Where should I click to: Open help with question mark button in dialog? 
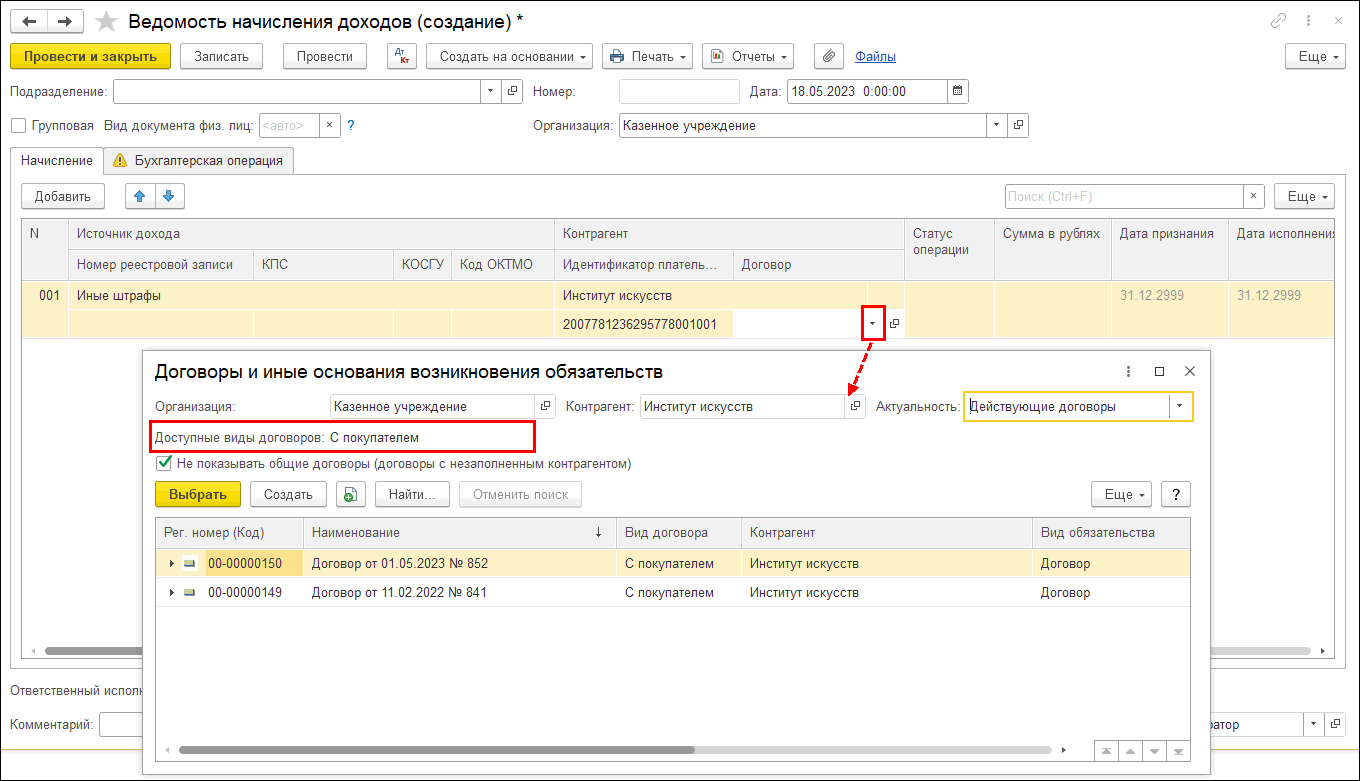1176,494
